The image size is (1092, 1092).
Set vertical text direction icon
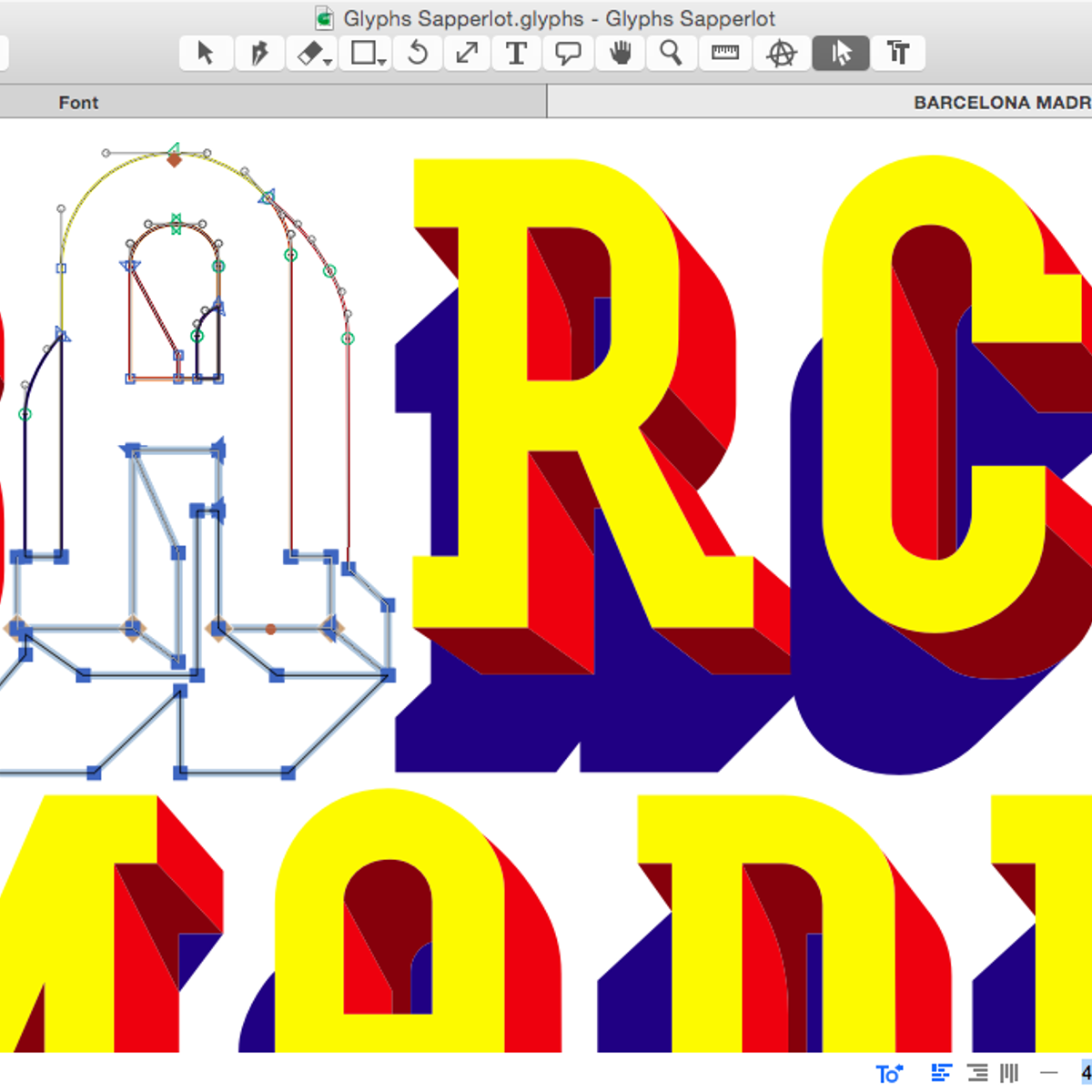coord(1009,1073)
